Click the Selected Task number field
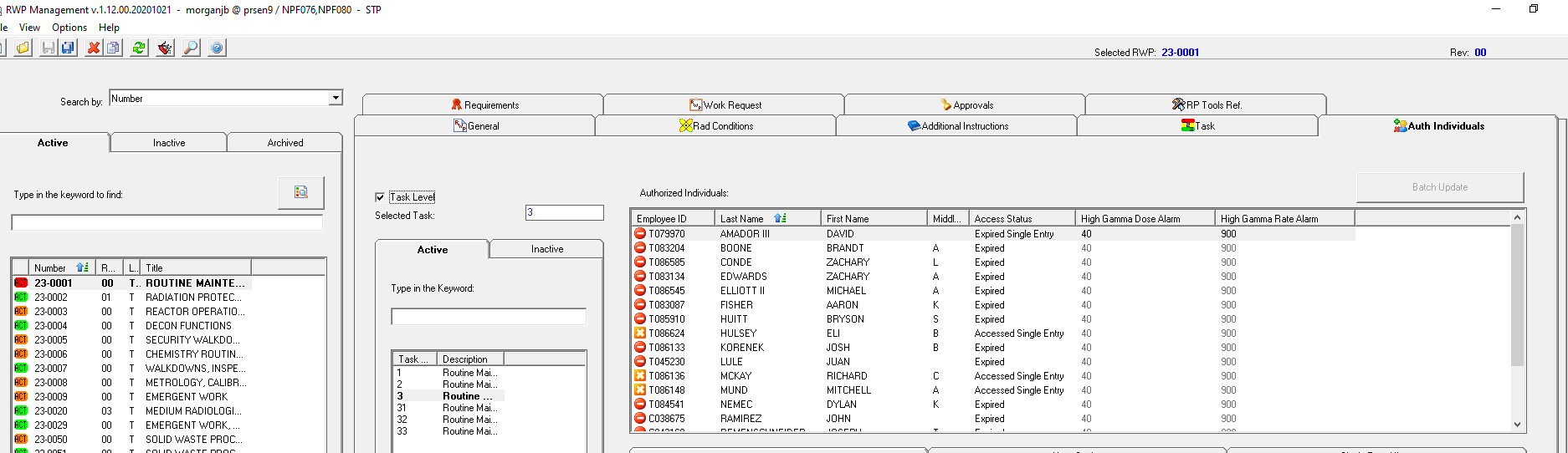 click(564, 212)
